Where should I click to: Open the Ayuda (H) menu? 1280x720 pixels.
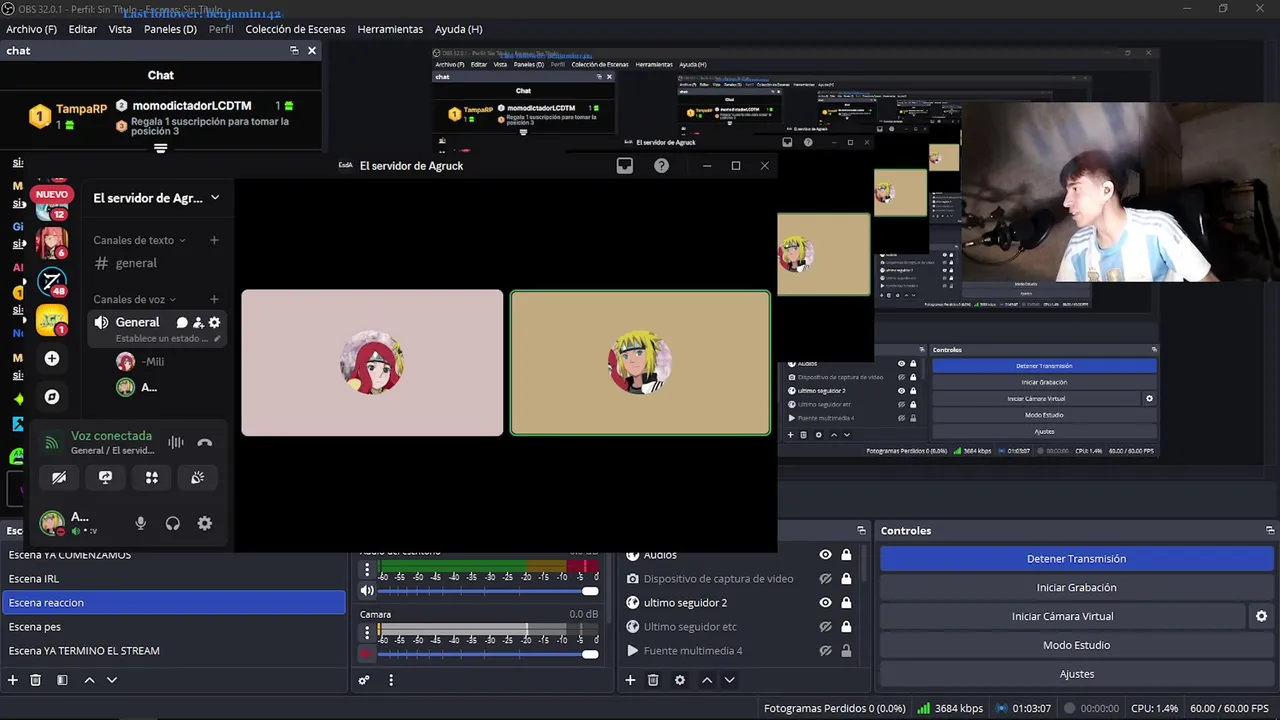click(458, 29)
